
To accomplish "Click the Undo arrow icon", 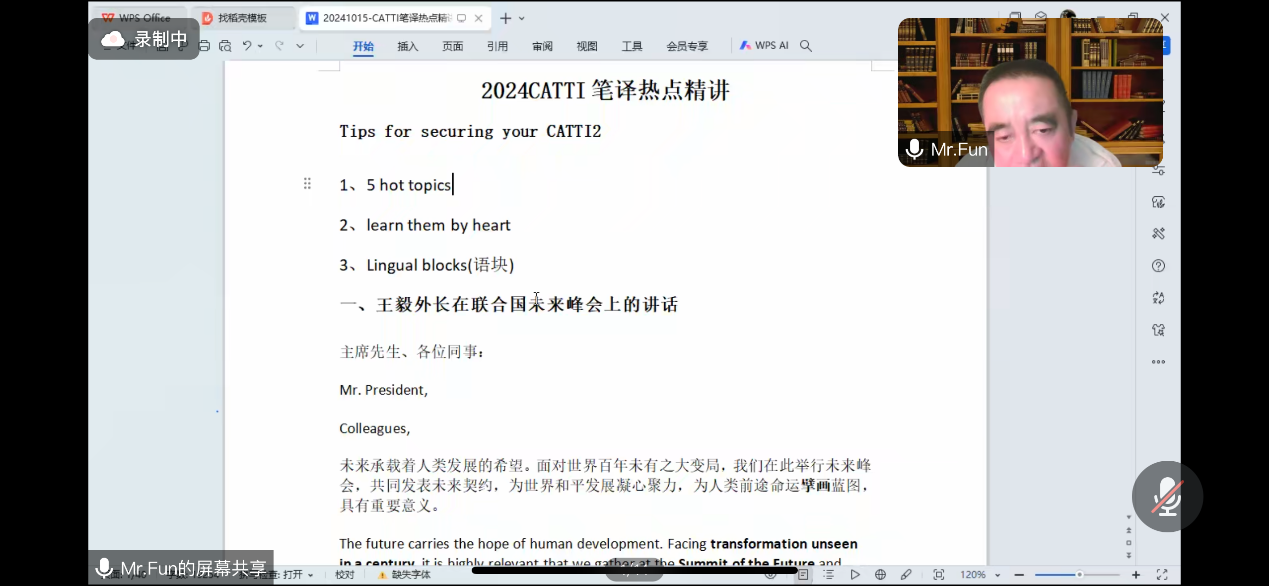I will pos(247,46).
